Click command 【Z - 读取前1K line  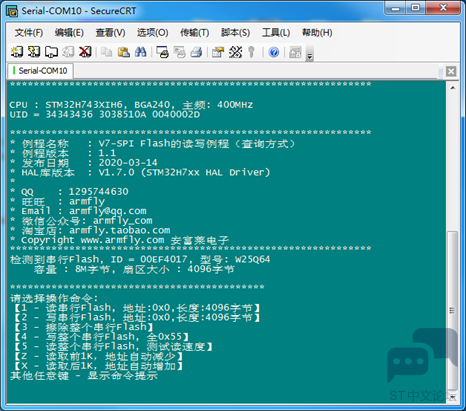point(98,356)
